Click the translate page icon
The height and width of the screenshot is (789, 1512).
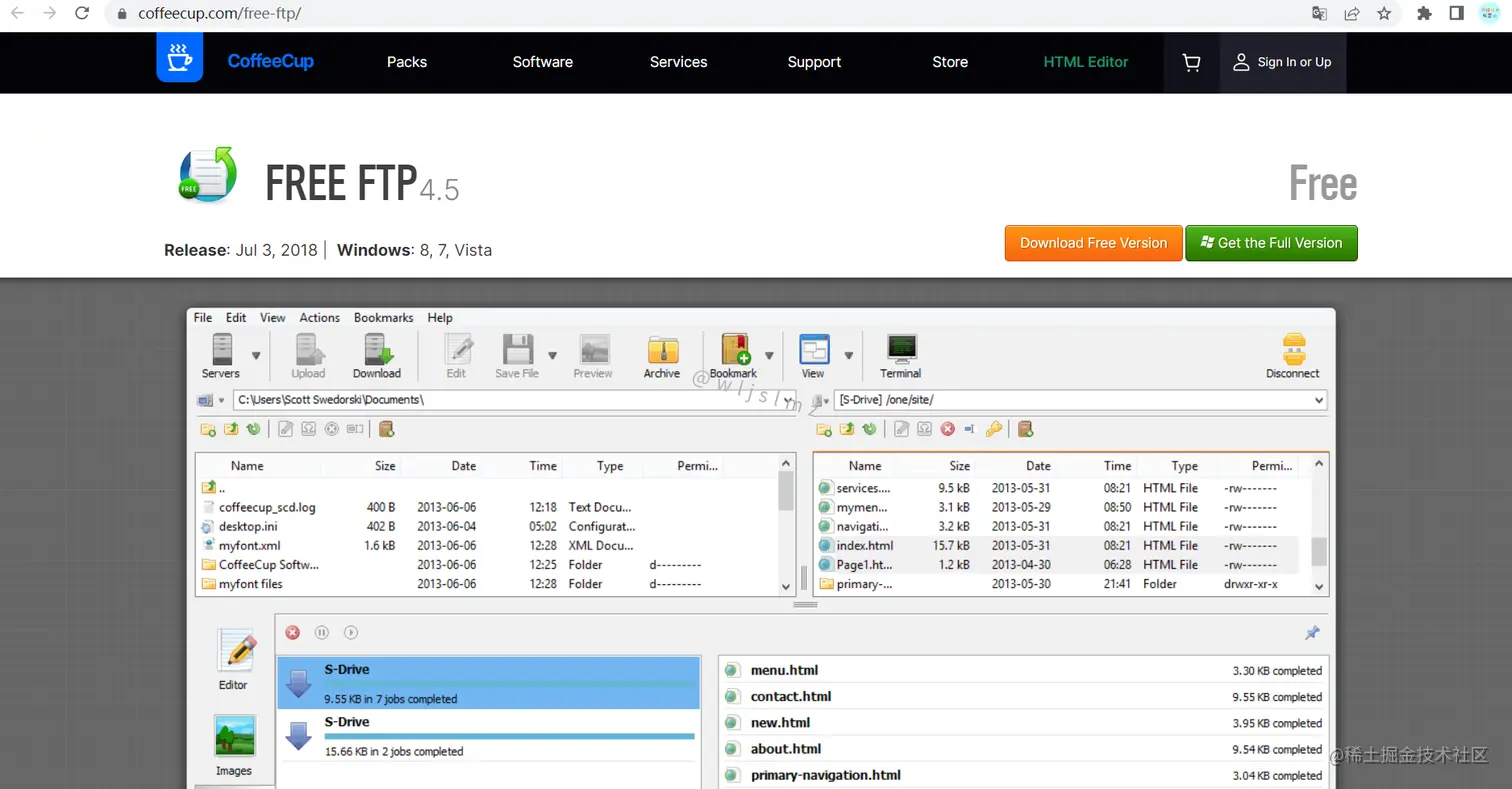coord(1320,14)
